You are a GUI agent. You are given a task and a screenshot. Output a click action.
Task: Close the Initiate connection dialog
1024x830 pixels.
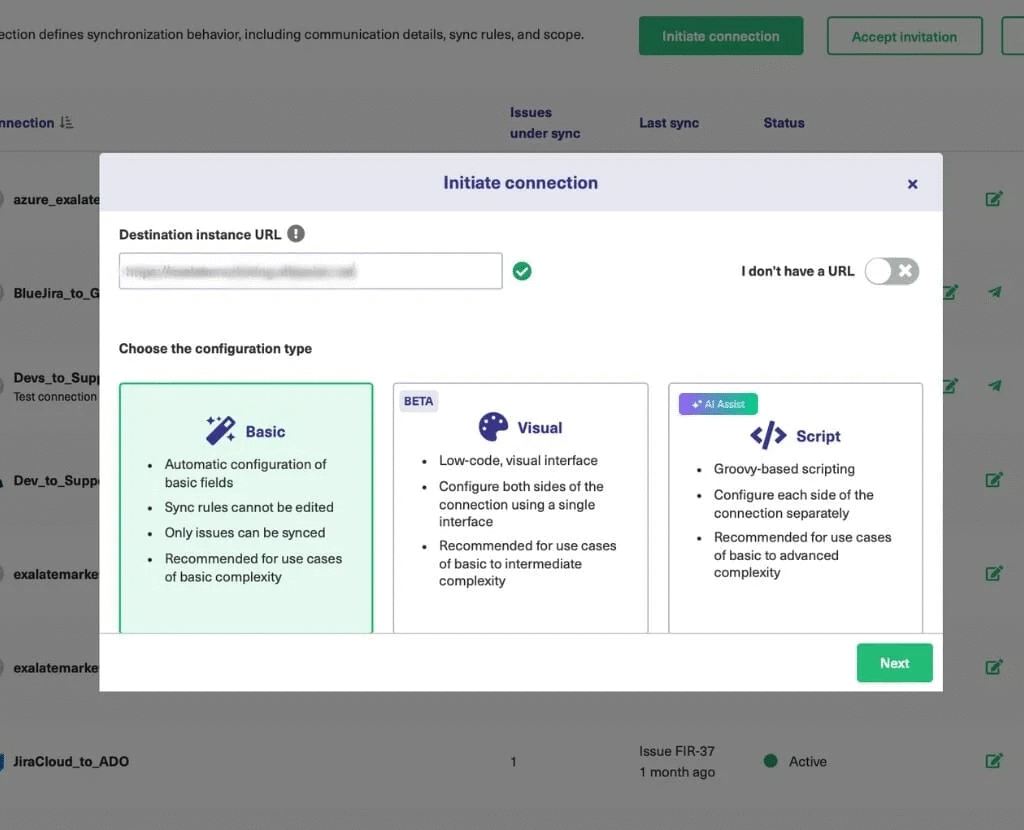[912, 184]
